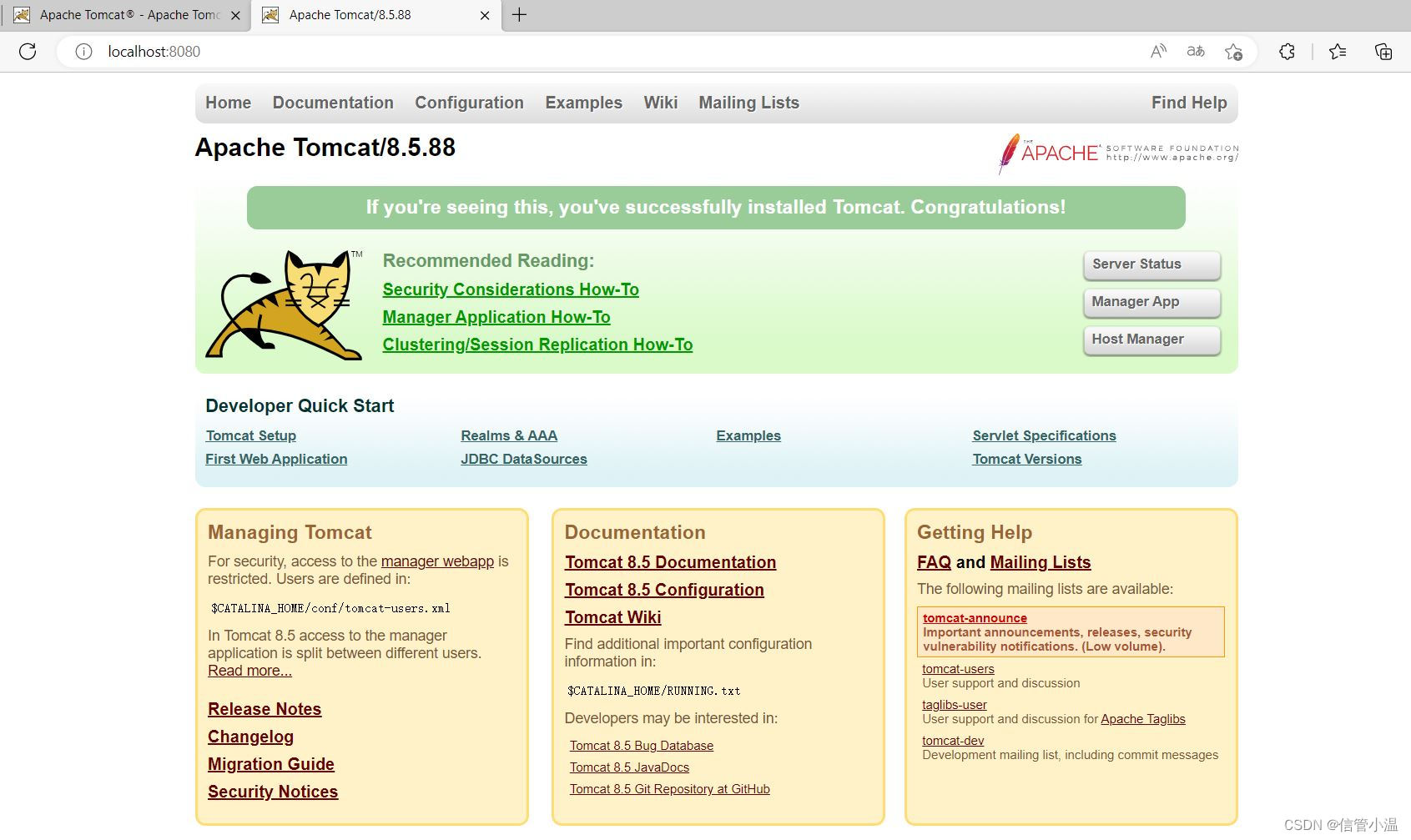Screen dimensions: 1411x840
Task: Click the Apache Software Foundation feather logo
Action: [x=1118, y=153]
